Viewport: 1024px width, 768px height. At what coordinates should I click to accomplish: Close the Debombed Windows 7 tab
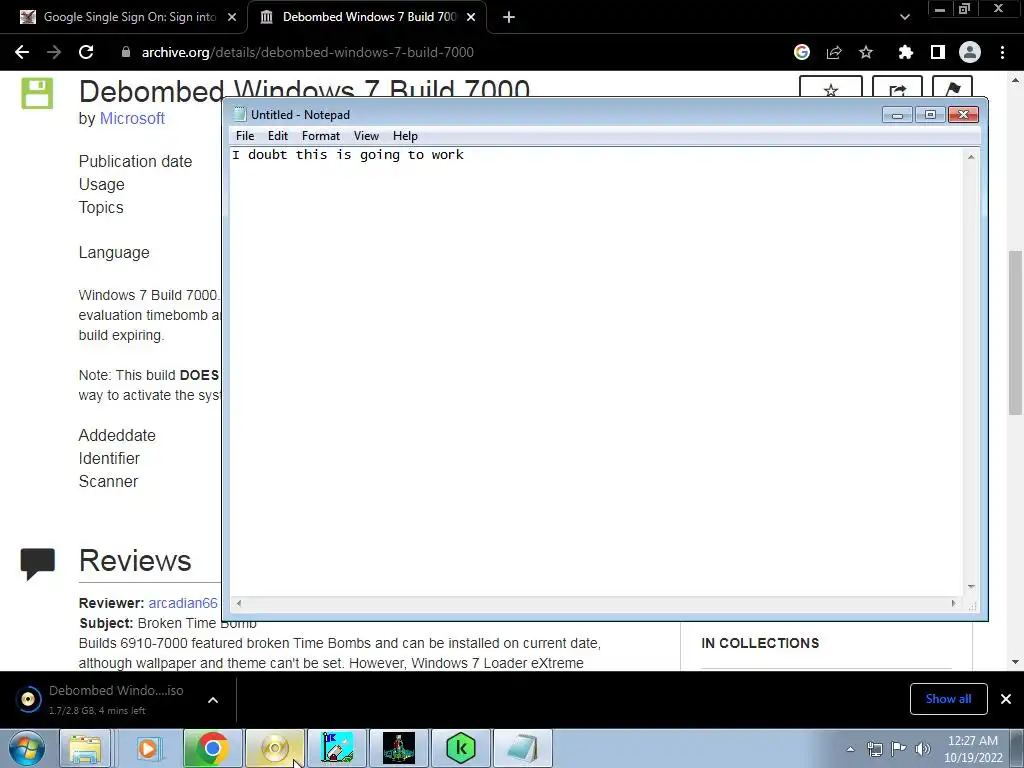point(471,17)
